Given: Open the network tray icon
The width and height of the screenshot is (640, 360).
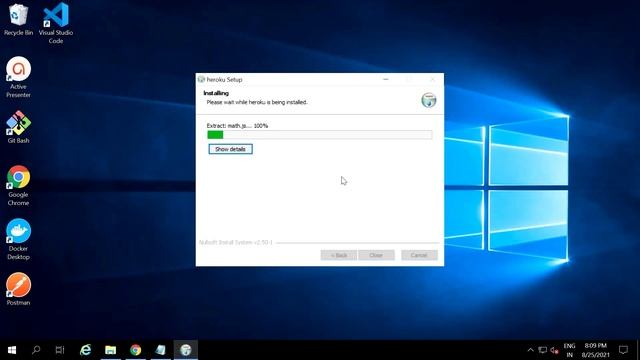Looking at the screenshot, I should point(542,350).
